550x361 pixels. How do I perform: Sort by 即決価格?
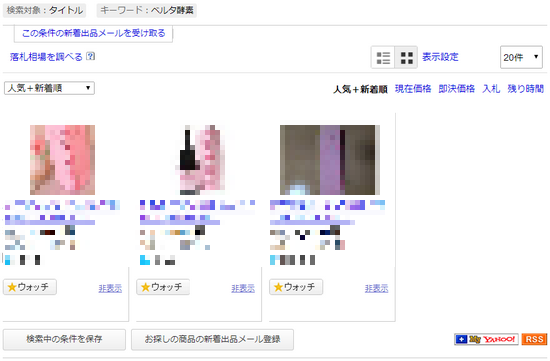457,89
